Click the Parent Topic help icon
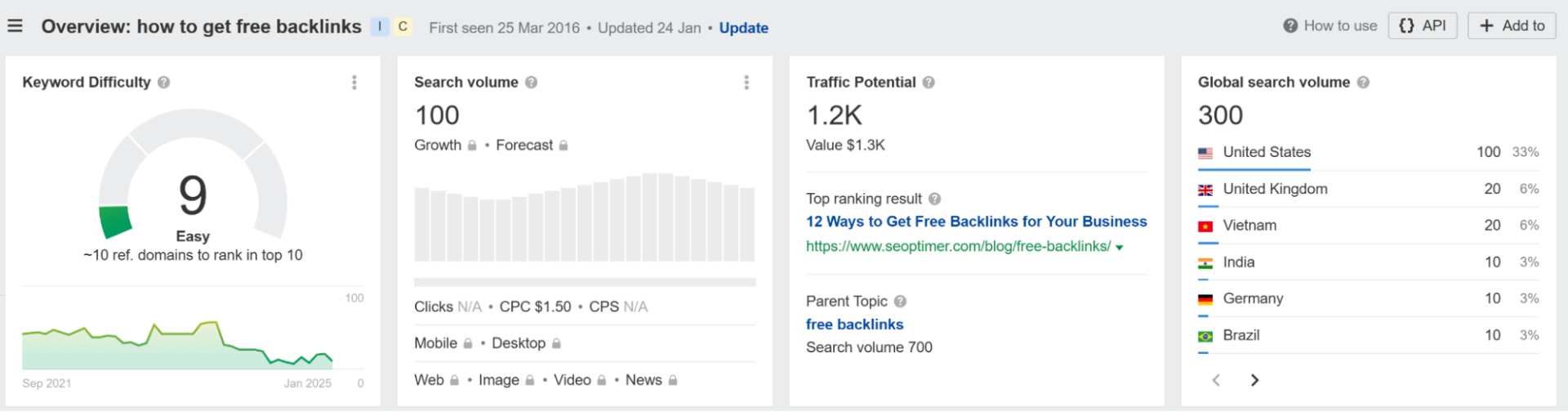Screen dimensions: 1568x412 [x=900, y=302]
